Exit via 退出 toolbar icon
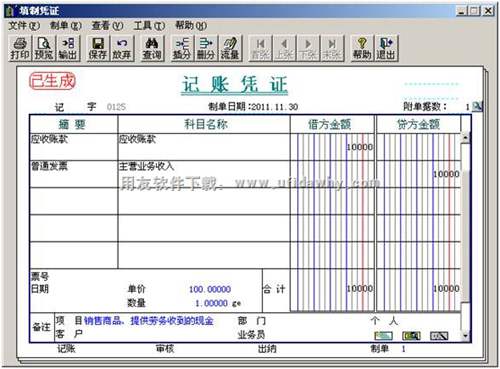Screen dimensions: 500x369 click(x=386, y=49)
